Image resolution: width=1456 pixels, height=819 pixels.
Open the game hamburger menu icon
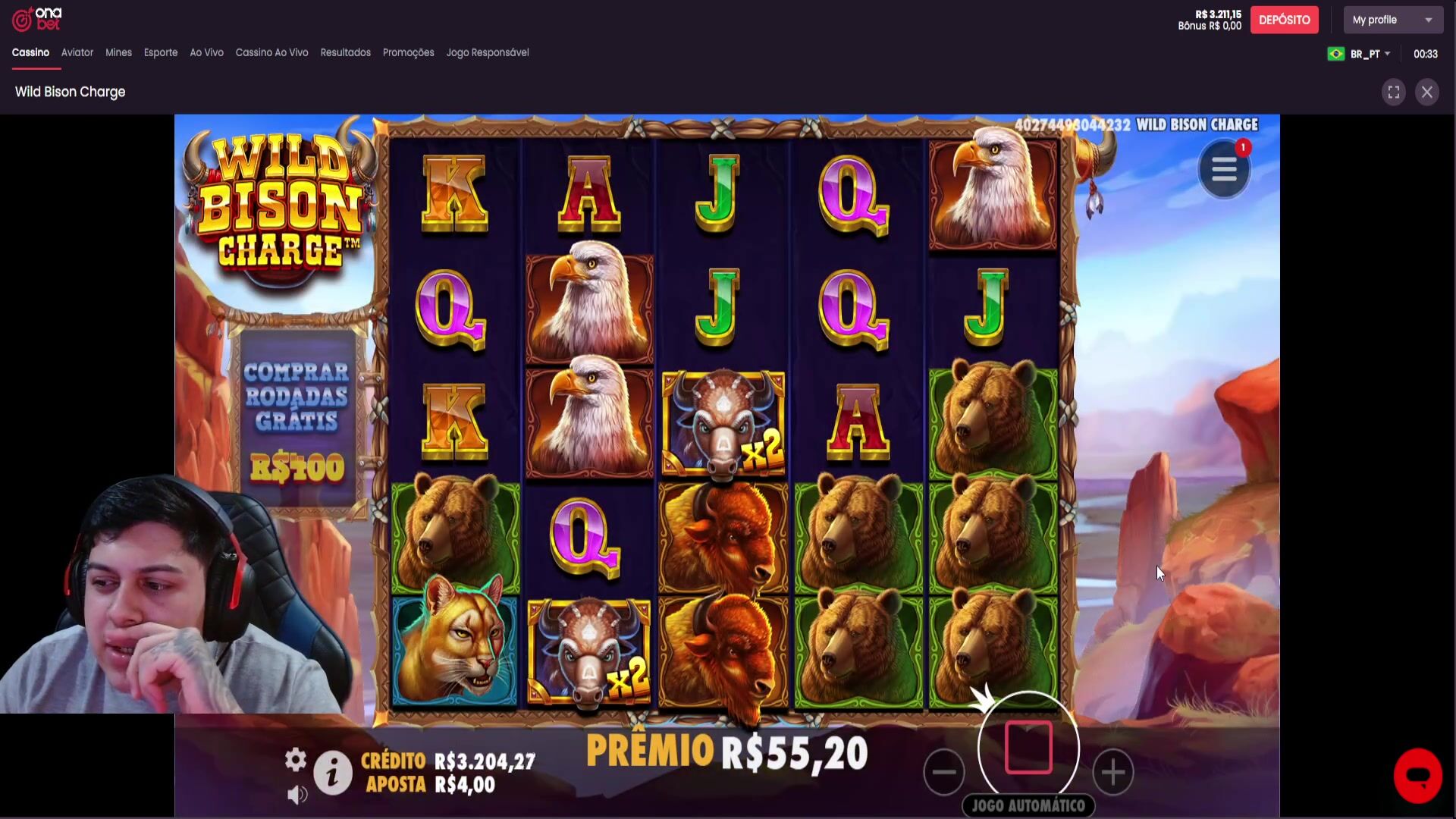tap(1224, 169)
